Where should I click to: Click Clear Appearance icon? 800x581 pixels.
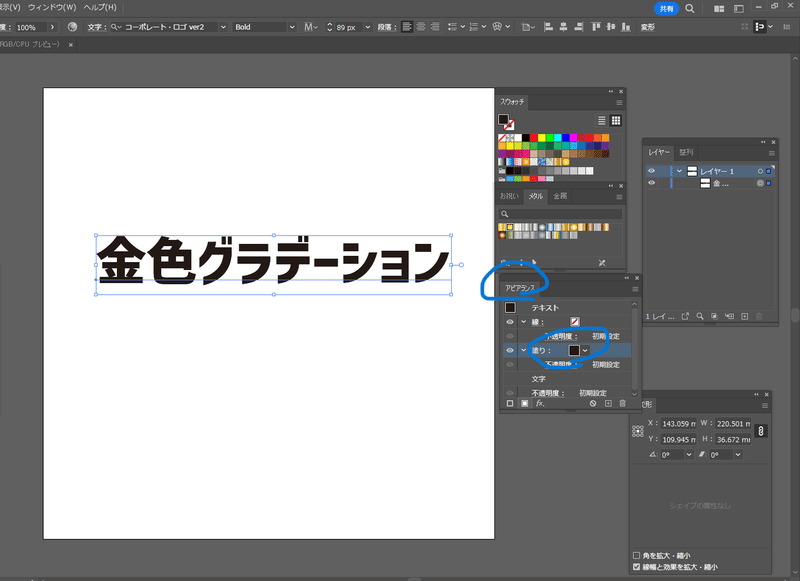(593, 403)
